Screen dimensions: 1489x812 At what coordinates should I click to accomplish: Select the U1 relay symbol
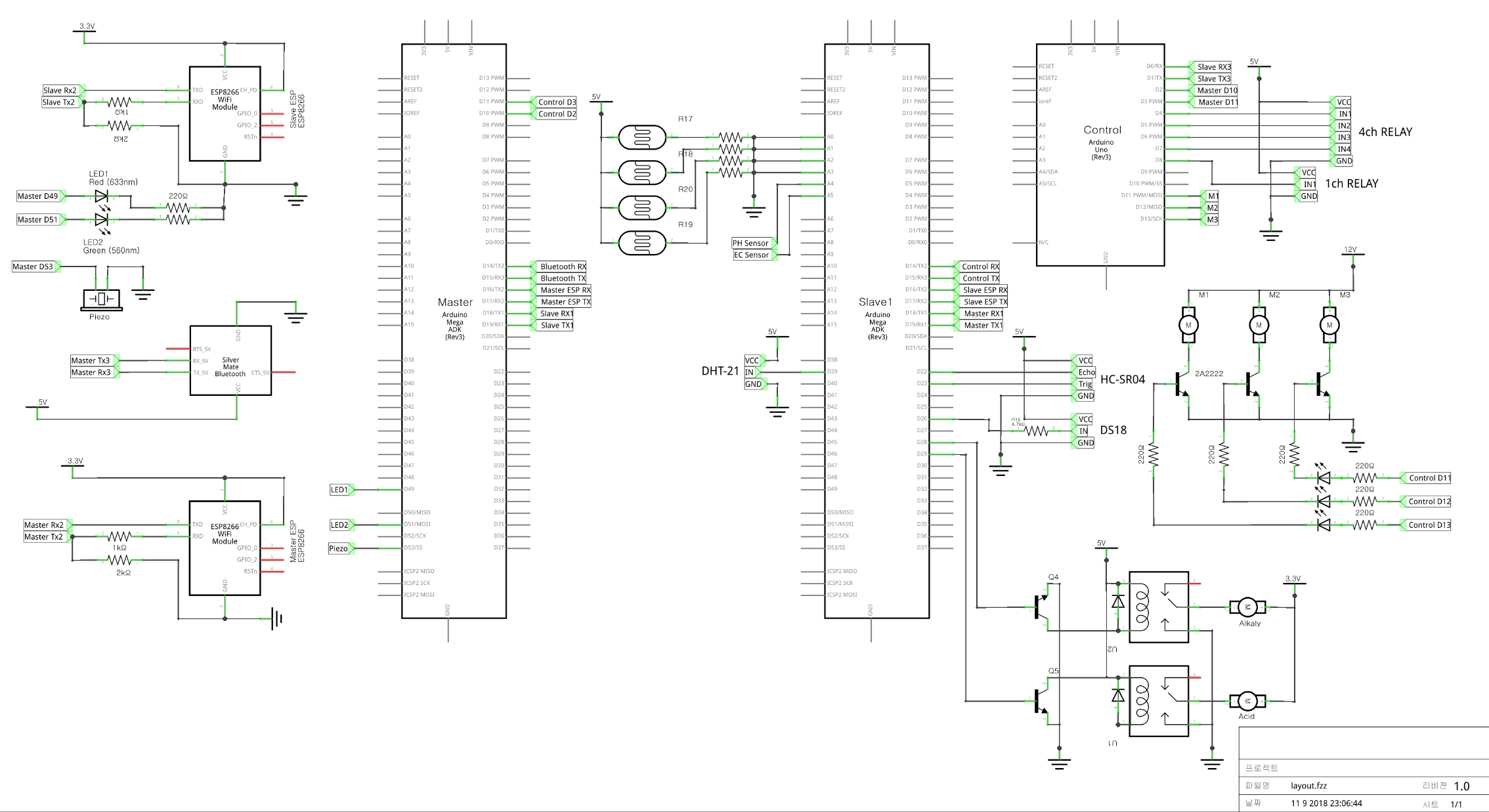coord(1159,701)
